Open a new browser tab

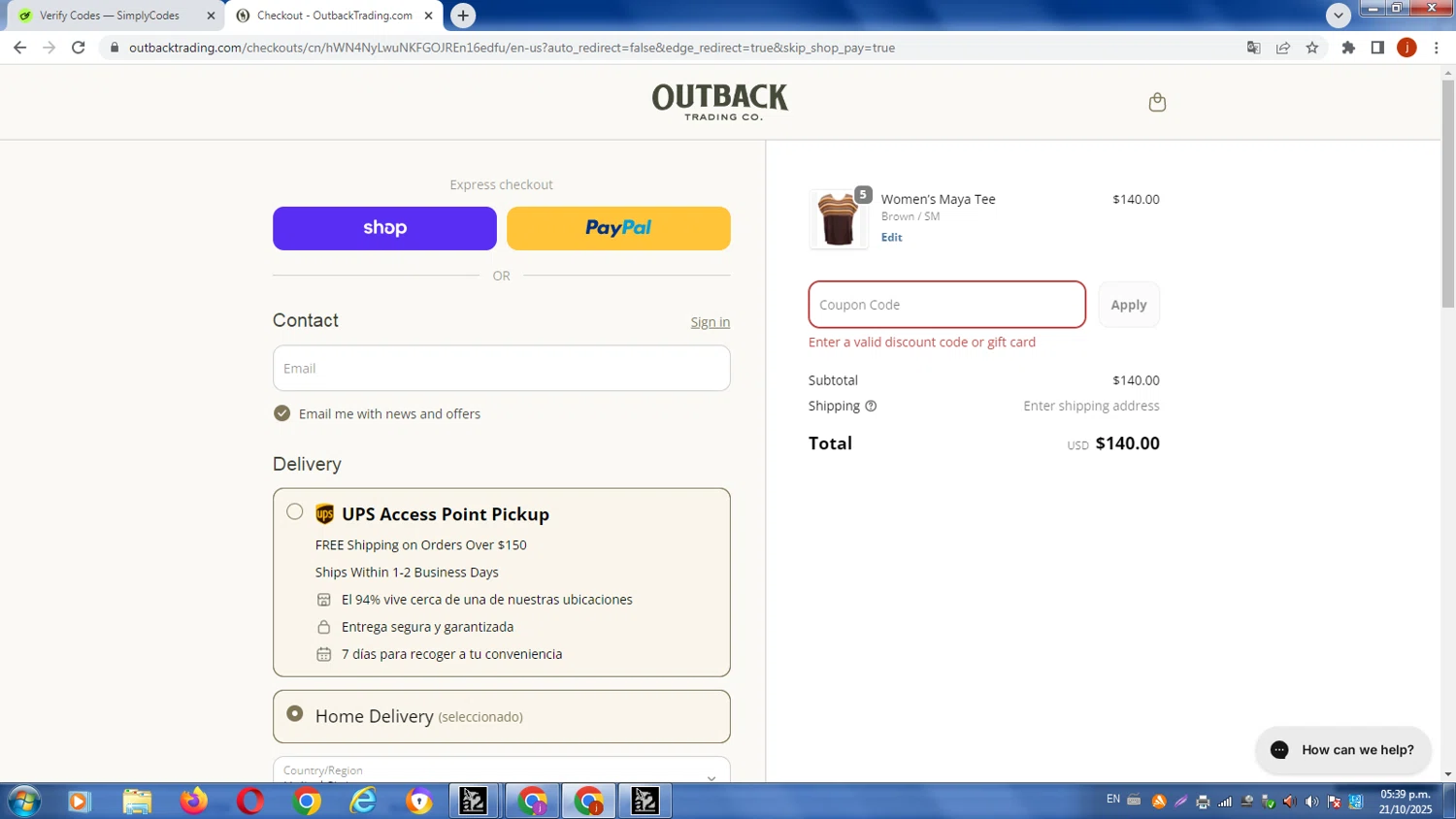click(463, 16)
